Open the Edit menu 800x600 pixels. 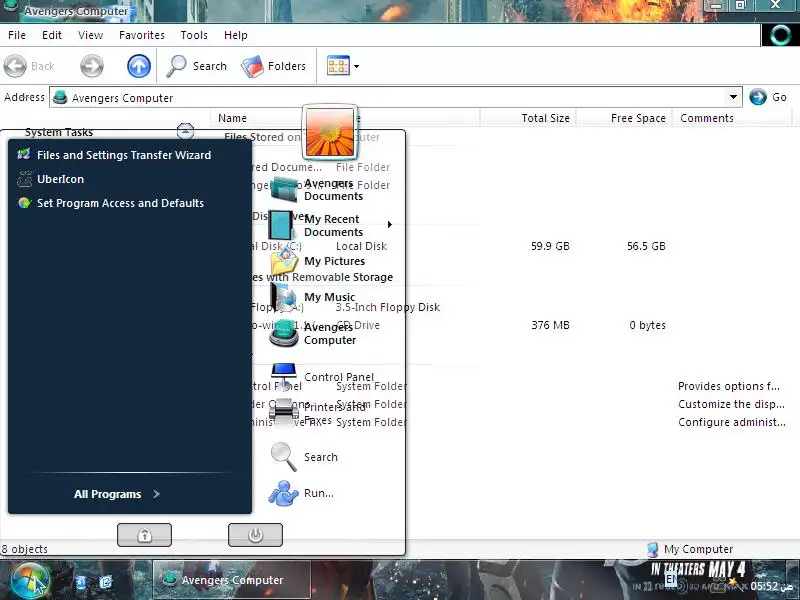52,35
